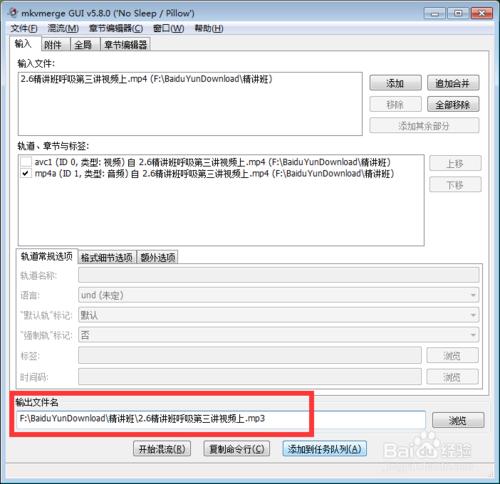Switch to the 输入 tab

click(x=25, y=44)
